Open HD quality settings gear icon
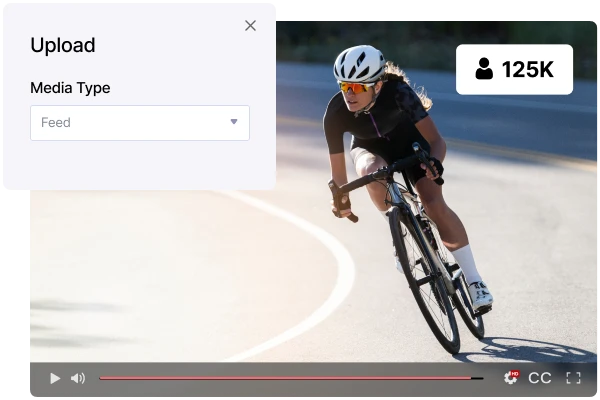 pyautogui.click(x=511, y=377)
